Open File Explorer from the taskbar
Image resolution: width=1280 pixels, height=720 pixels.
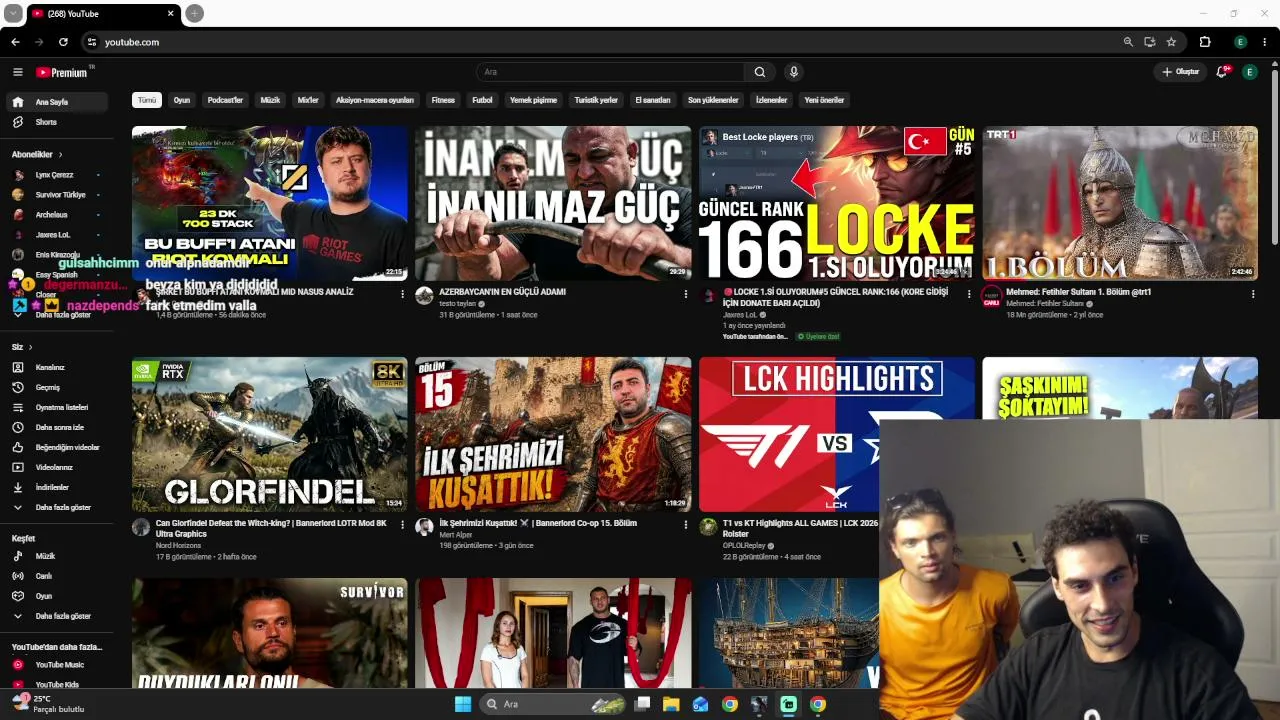pos(671,704)
